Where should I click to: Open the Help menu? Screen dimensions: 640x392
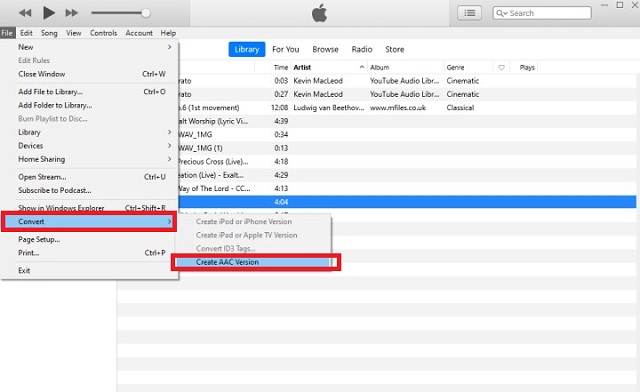point(168,33)
